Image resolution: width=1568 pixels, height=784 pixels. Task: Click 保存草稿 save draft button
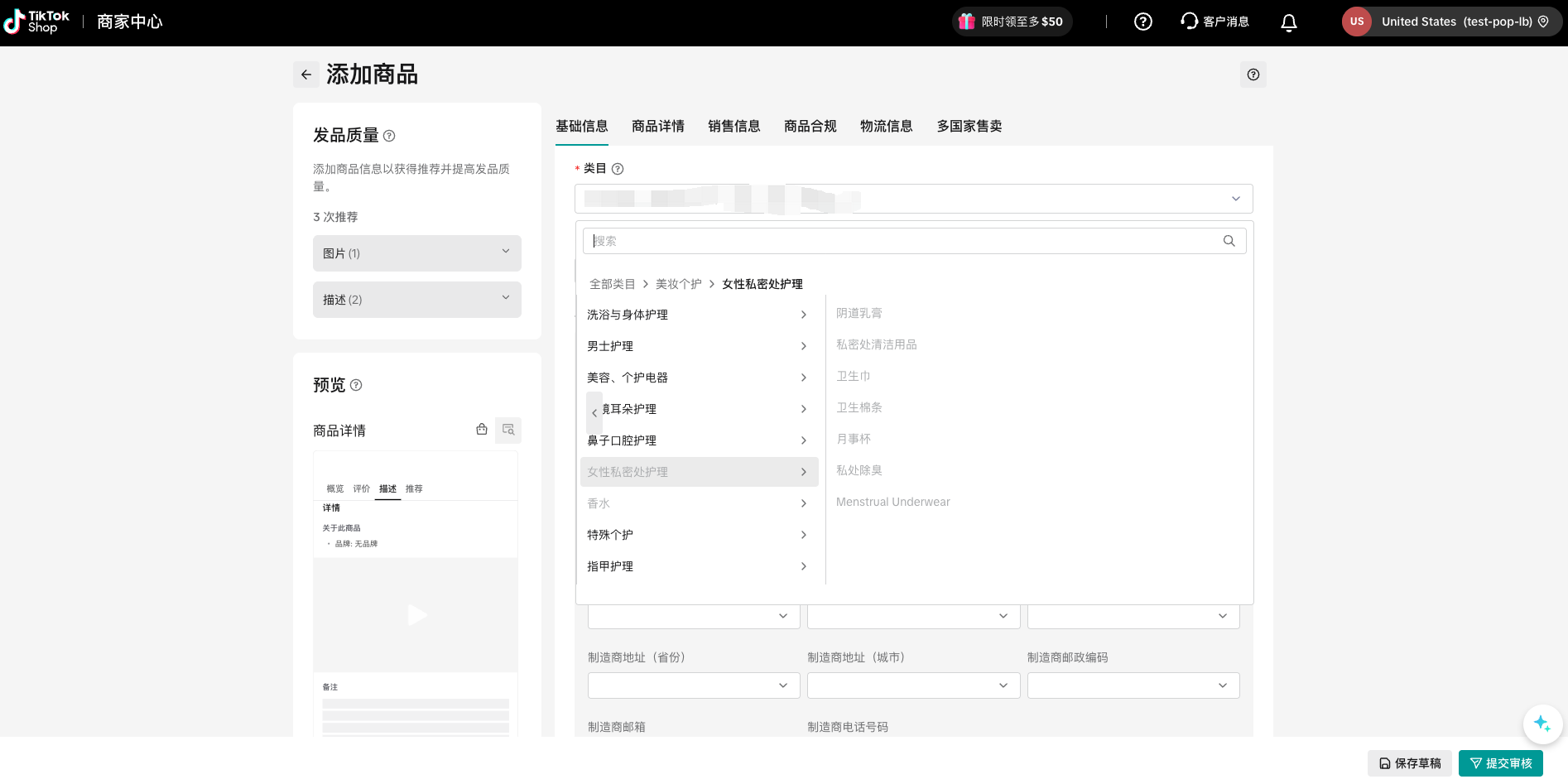point(1409,763)
